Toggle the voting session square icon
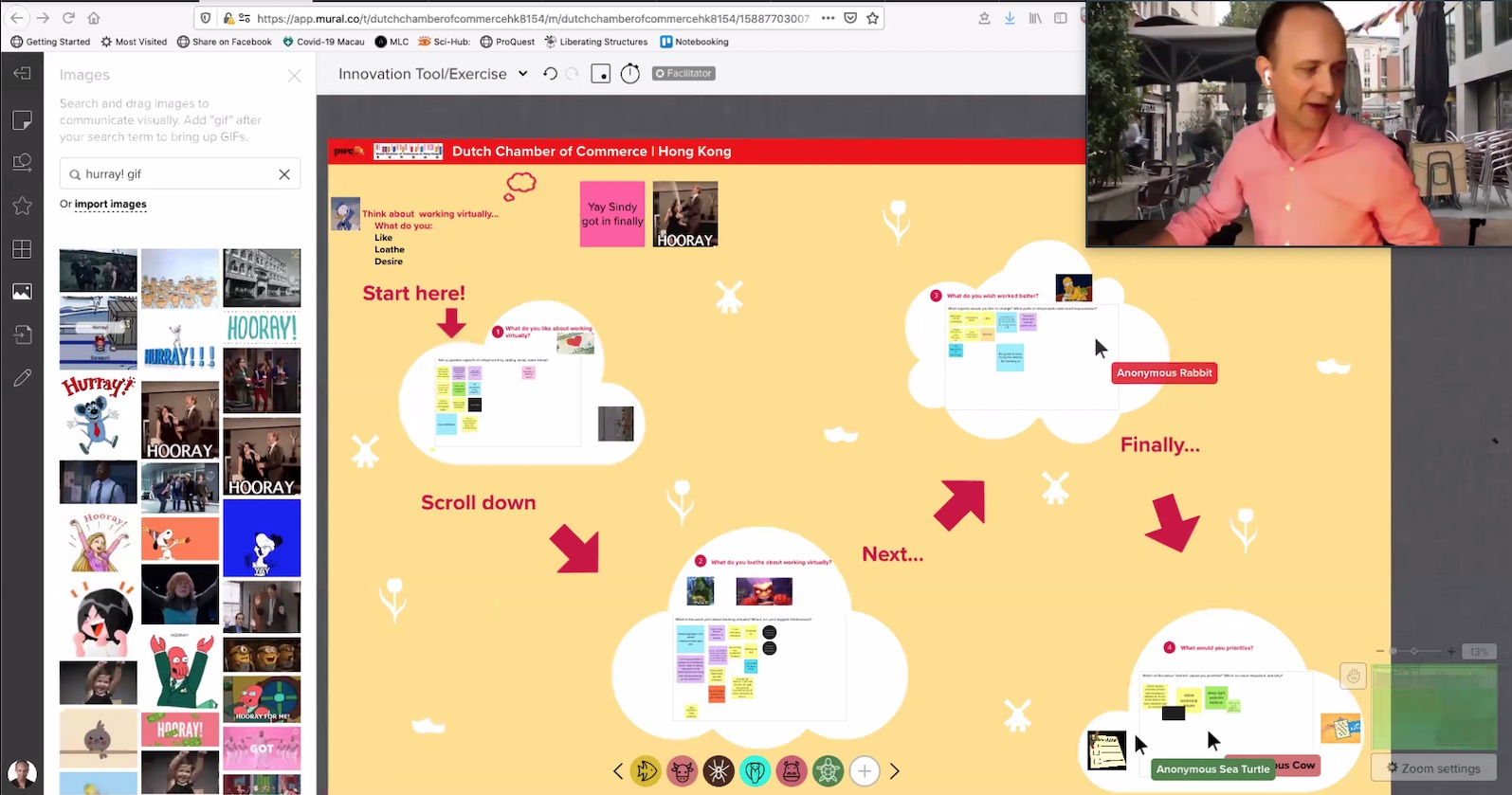1512x795 pixels. (x=601, y=74)
